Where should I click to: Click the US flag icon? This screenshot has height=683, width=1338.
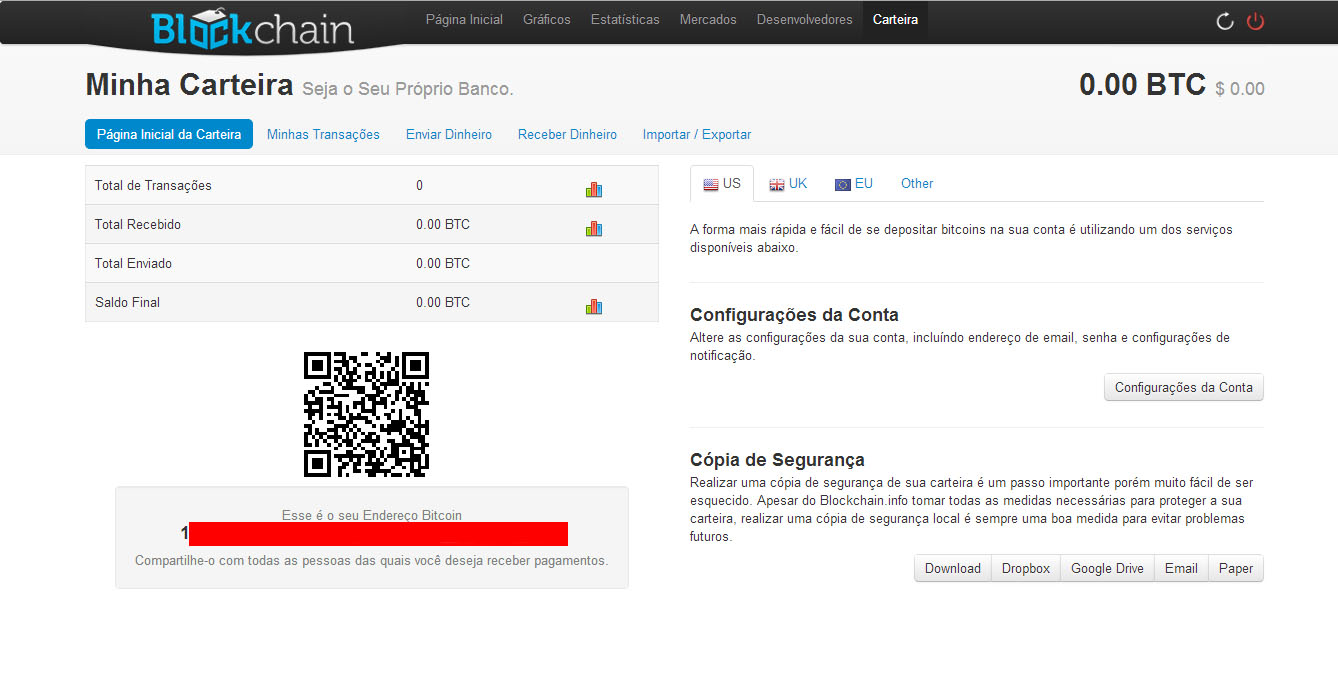point(711,185)
